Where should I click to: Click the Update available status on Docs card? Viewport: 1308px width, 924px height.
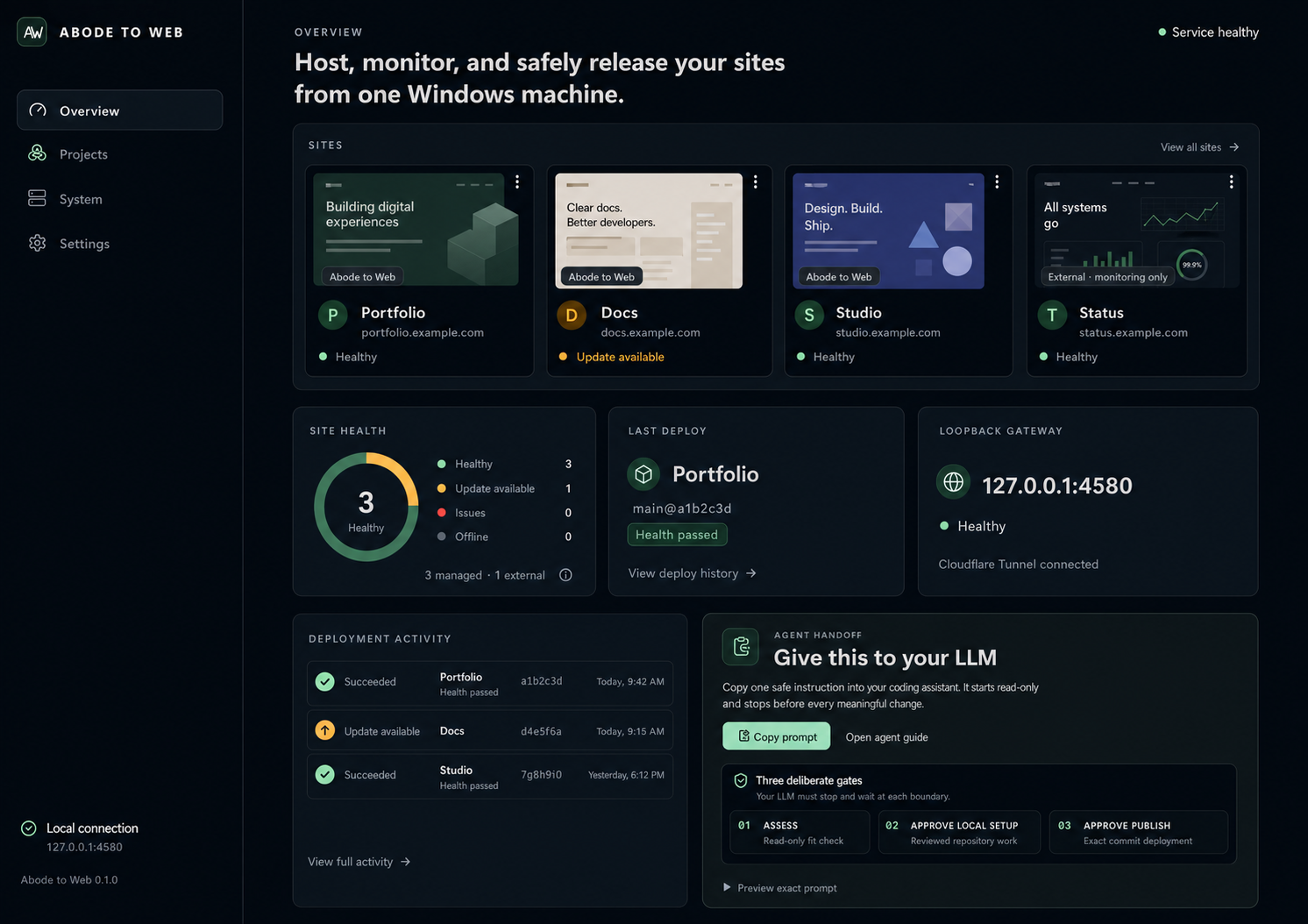click(x=612, y=357)
